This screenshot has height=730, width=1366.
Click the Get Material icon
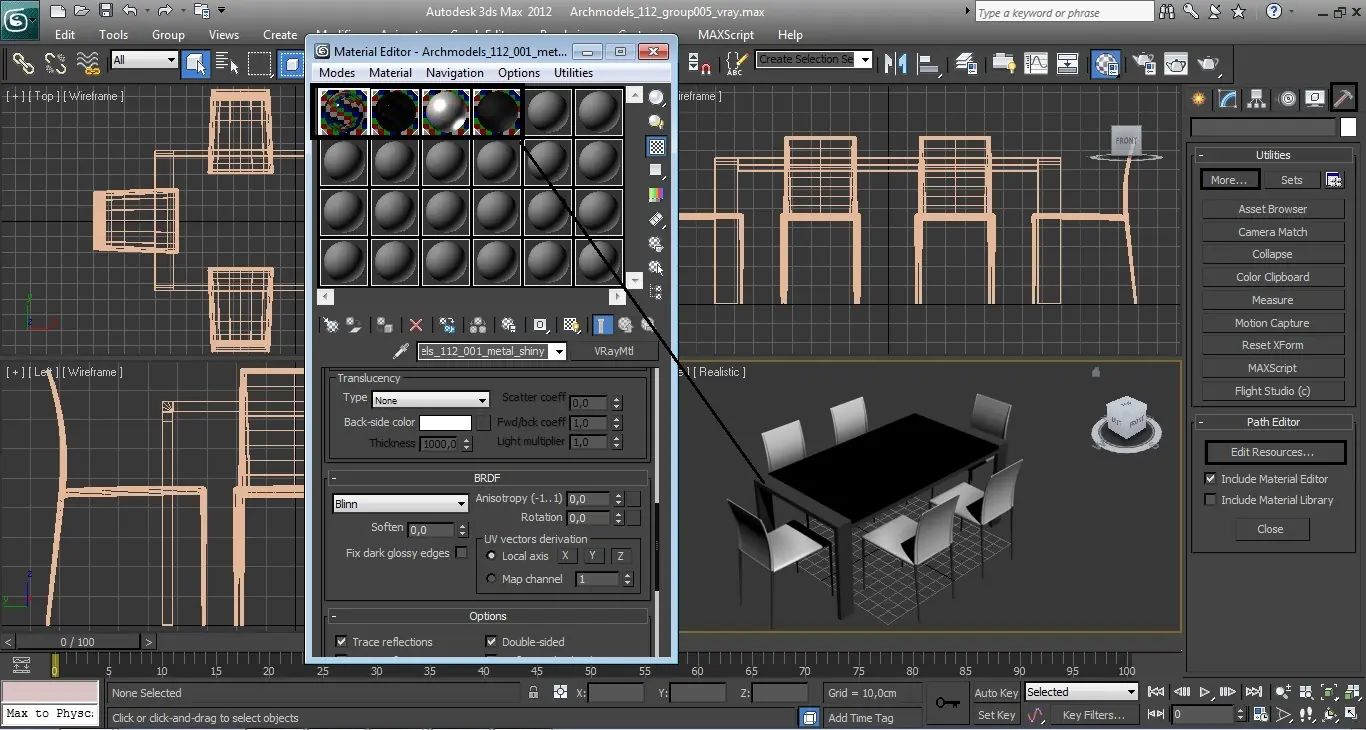(330, 325)
